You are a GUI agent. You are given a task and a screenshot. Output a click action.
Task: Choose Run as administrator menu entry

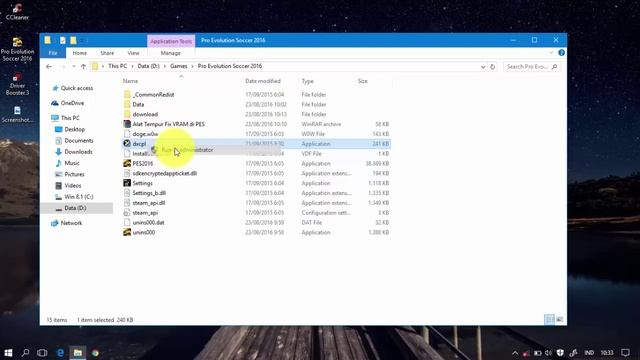[187, 150]
